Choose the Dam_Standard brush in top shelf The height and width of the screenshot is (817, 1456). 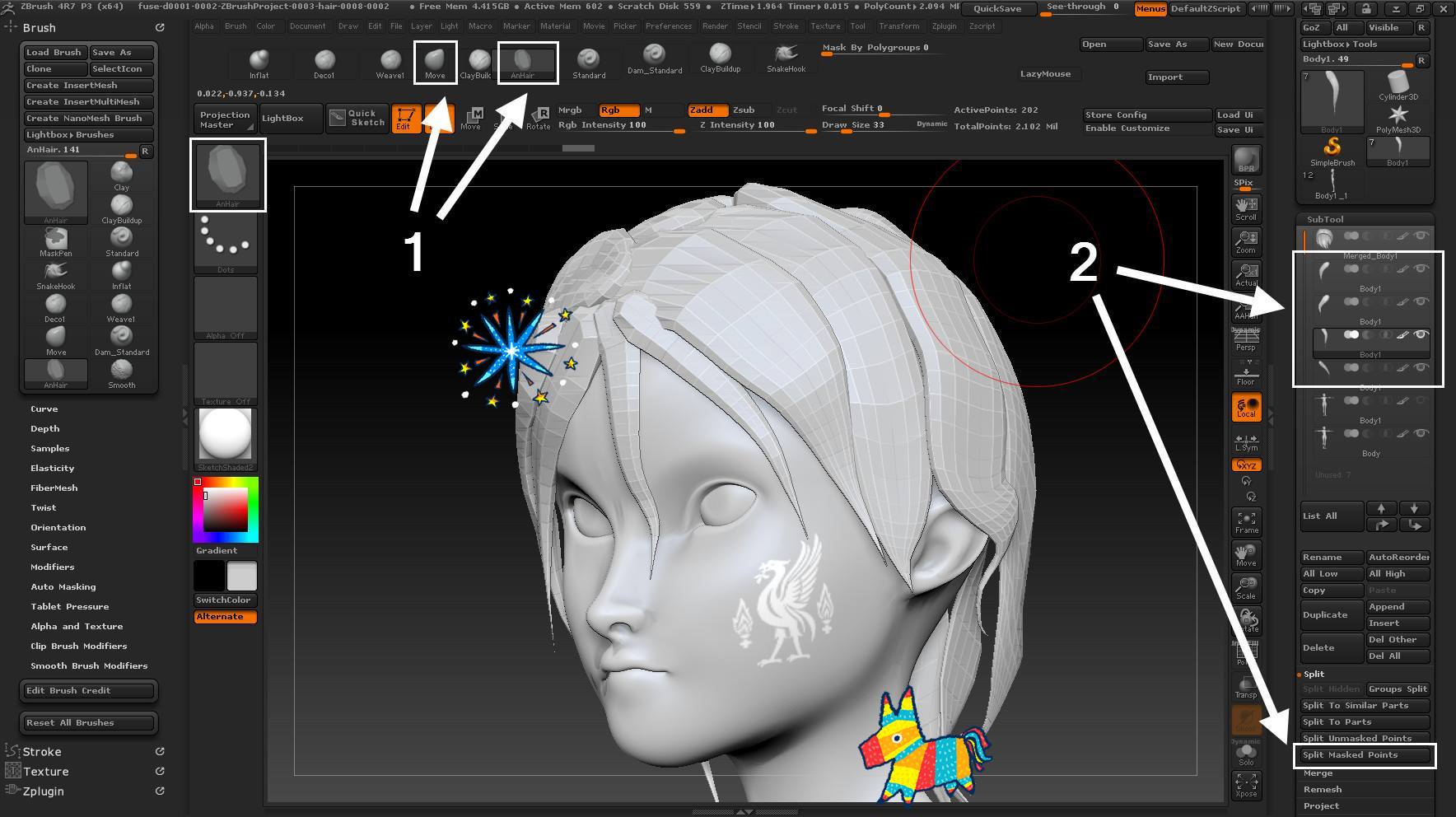pyautogui.click(x=654, y=58)
